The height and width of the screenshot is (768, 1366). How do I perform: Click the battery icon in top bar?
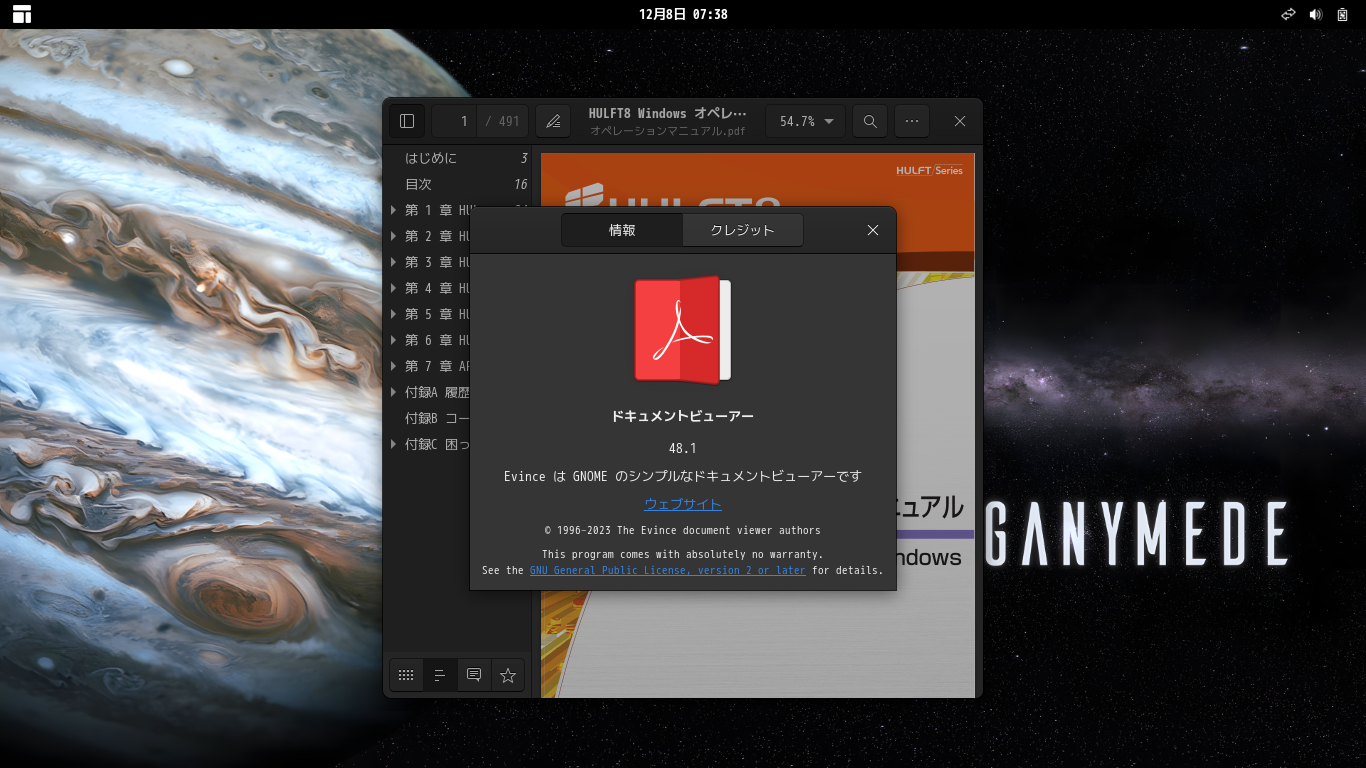pos(1343,14)
